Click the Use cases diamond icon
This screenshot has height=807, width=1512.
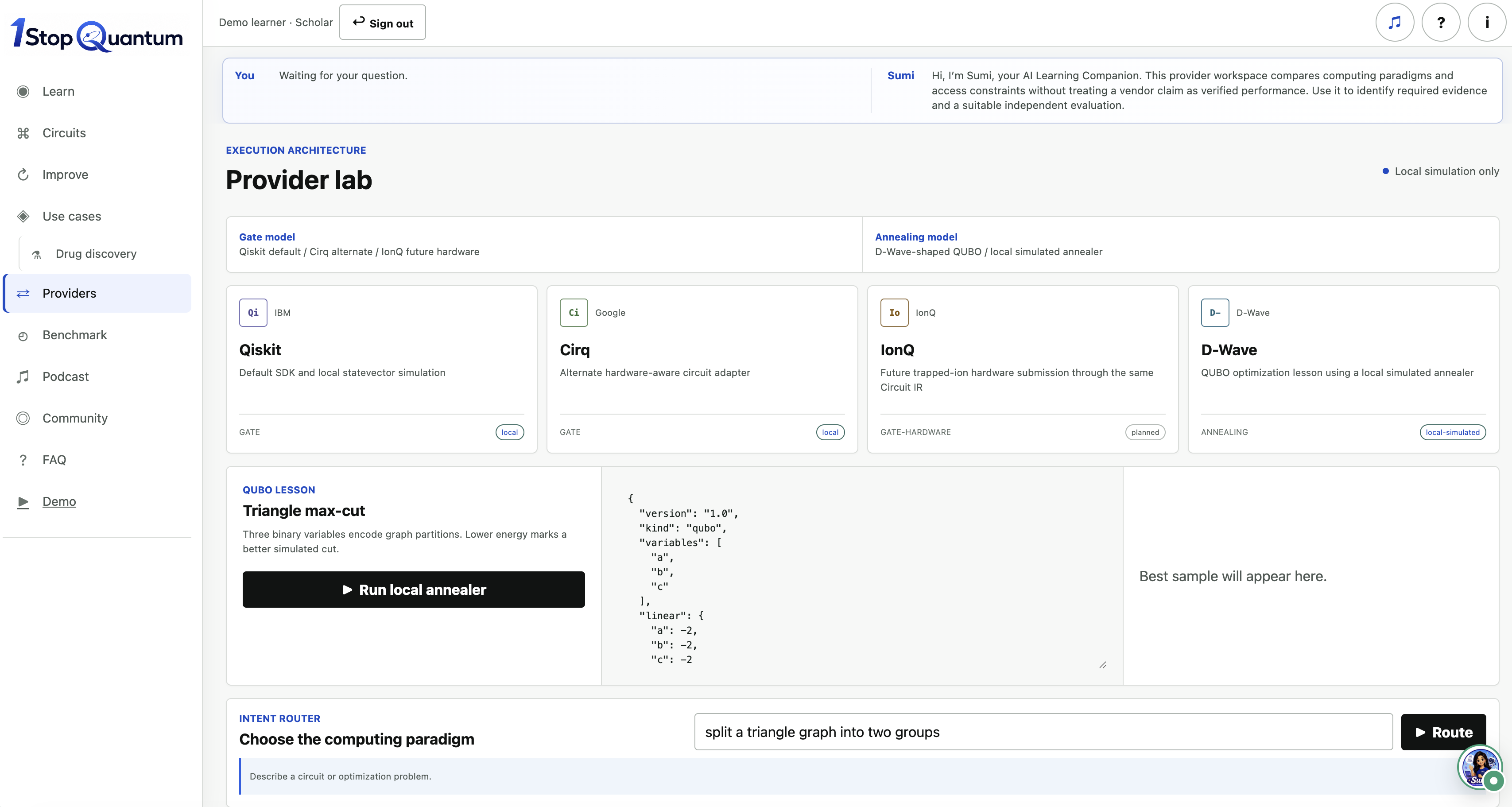click(x=23, y=217)
